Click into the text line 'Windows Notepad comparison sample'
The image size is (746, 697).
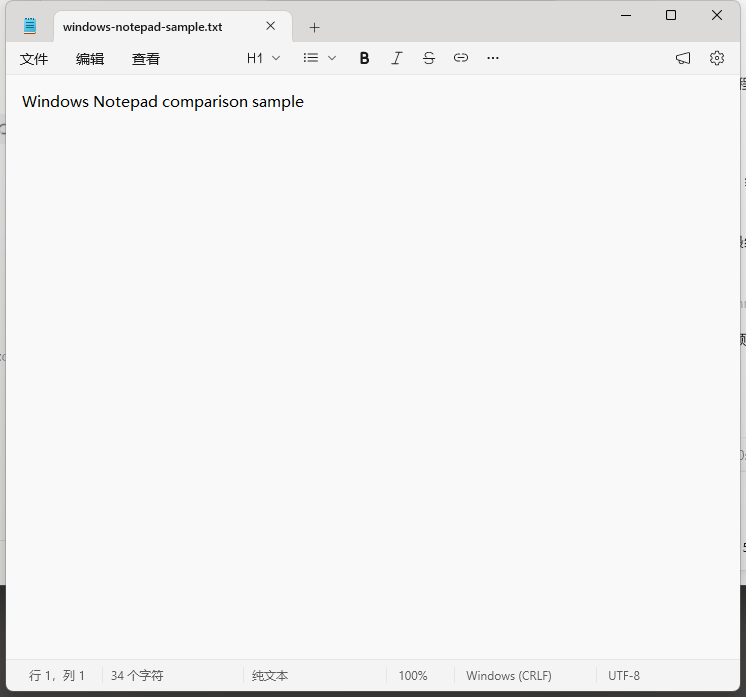[163, 102]
